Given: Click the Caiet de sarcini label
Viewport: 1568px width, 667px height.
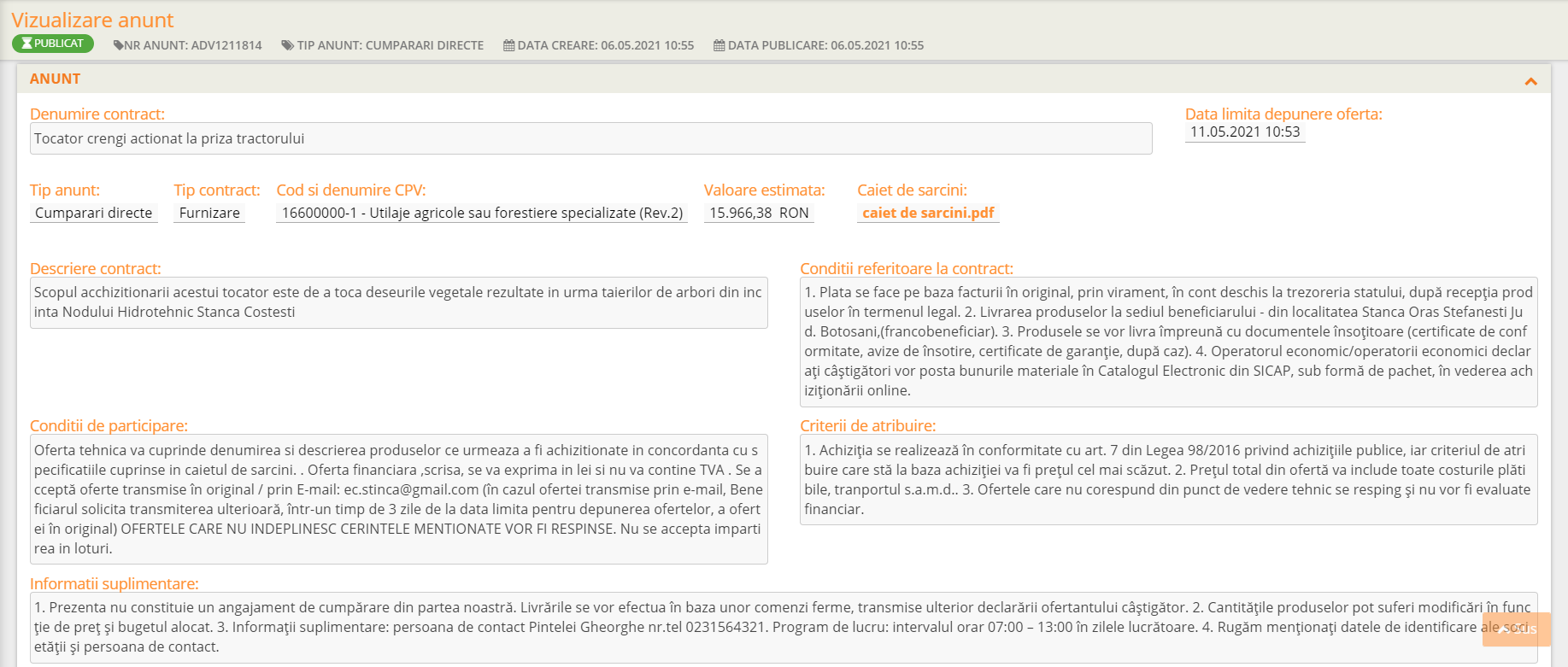Looking at the screenshot, I should (x=913, y=190).
